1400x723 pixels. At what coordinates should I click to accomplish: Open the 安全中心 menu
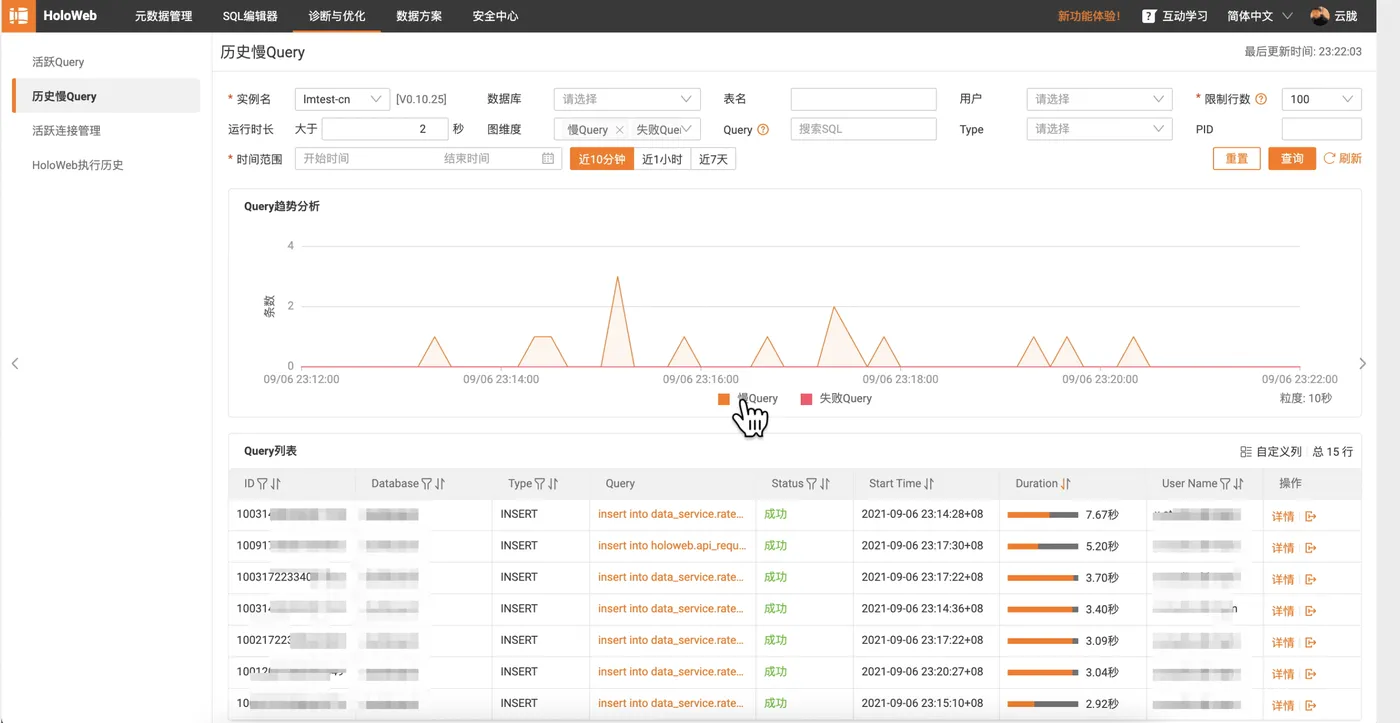coord(495,16)
